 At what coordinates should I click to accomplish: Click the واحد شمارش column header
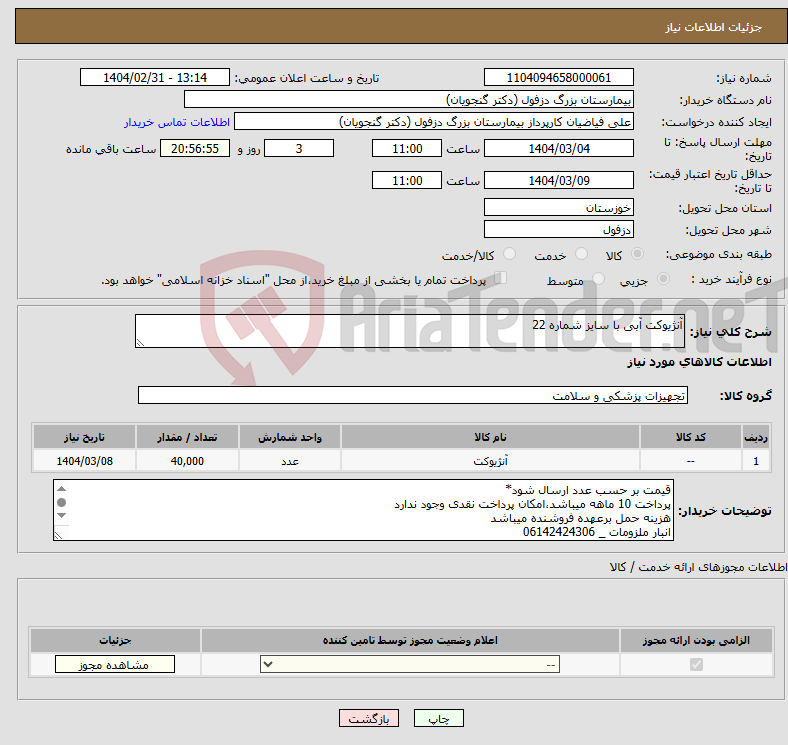click(x=290, y=437)
